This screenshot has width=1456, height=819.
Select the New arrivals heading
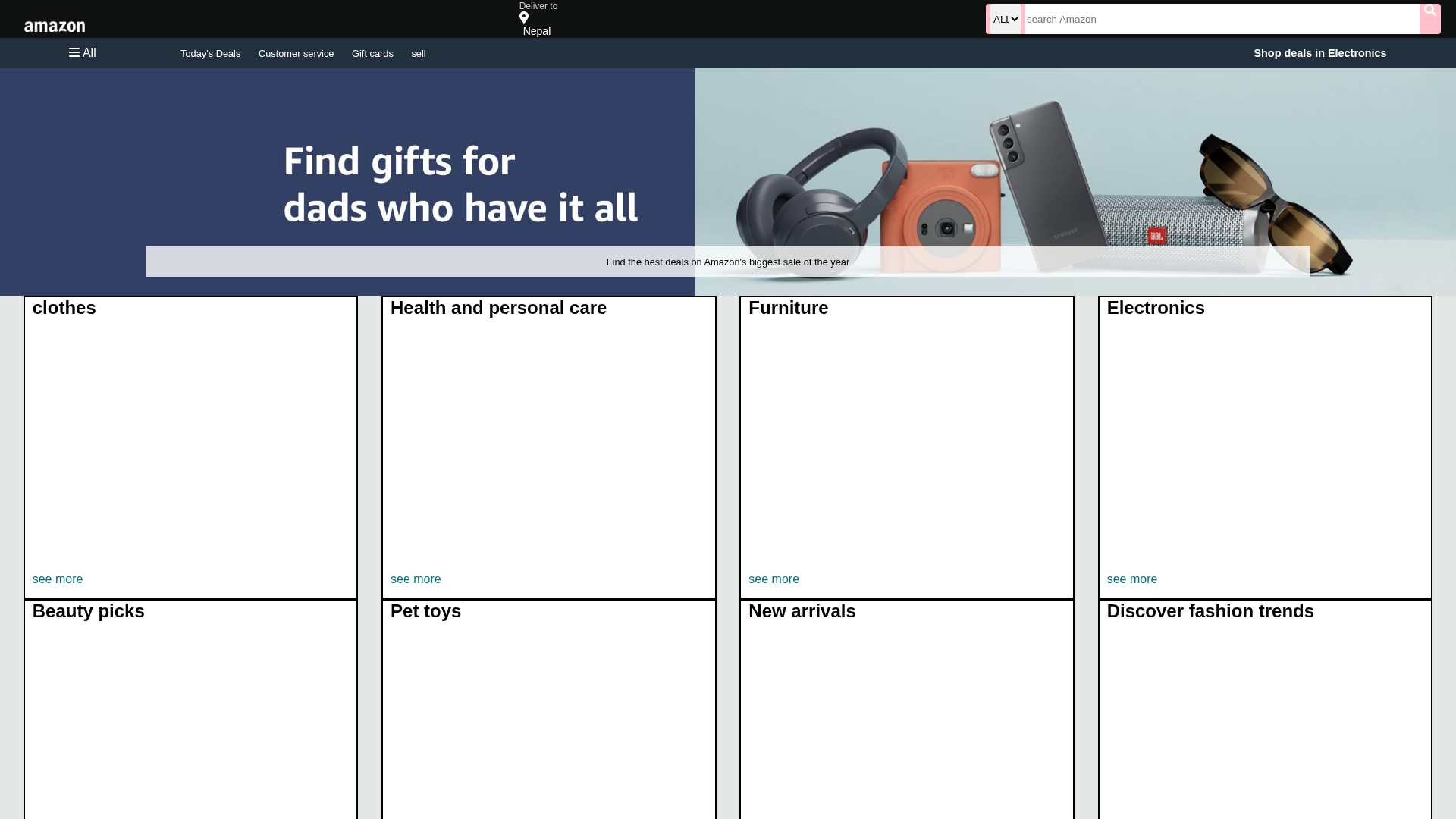click(x=802, y=611)
